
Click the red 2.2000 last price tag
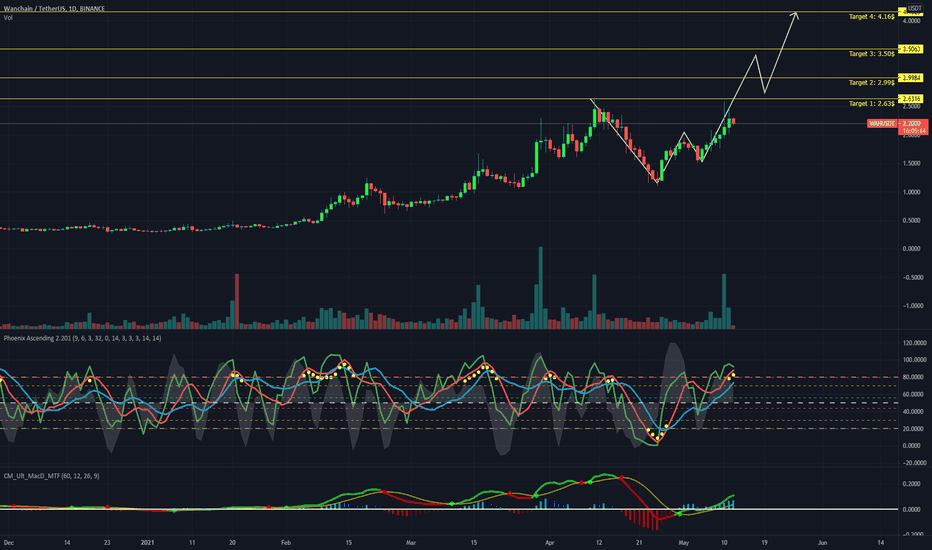912,124
